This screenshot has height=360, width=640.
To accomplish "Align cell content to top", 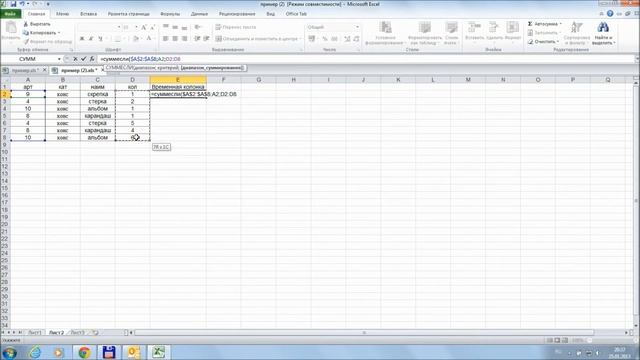I will pos(165,27).
